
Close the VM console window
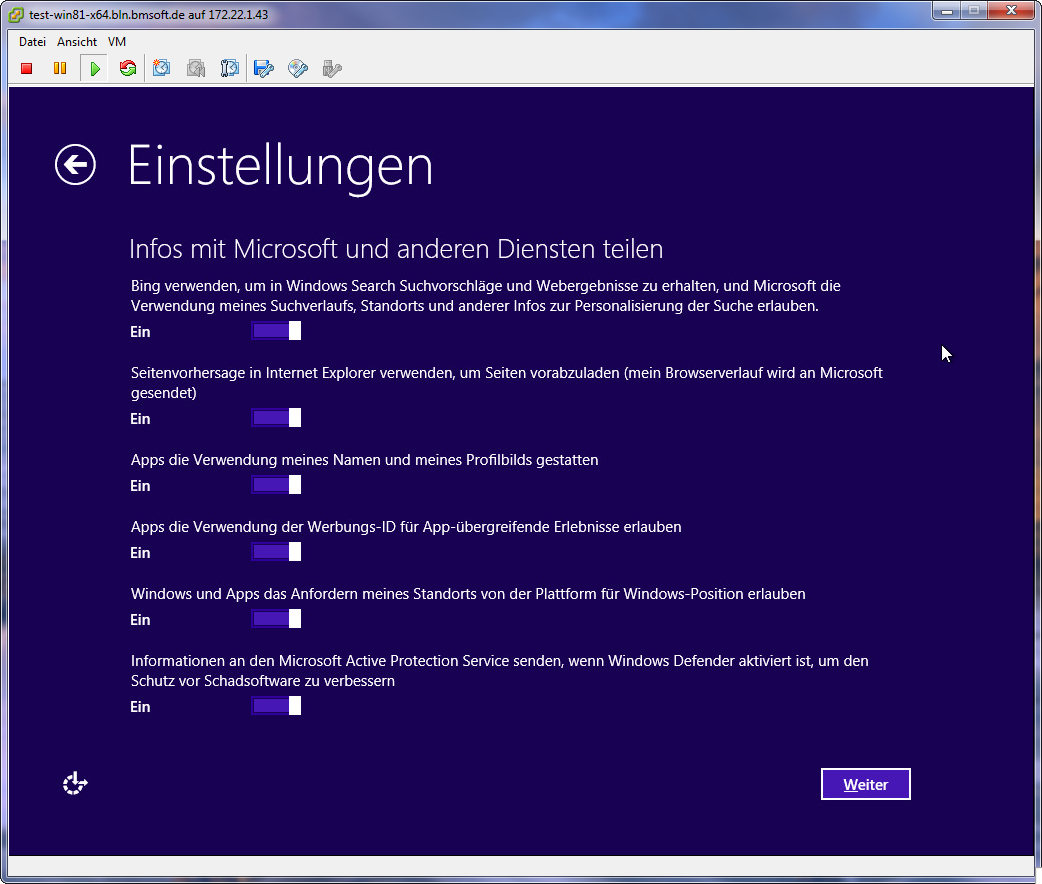1011,11
